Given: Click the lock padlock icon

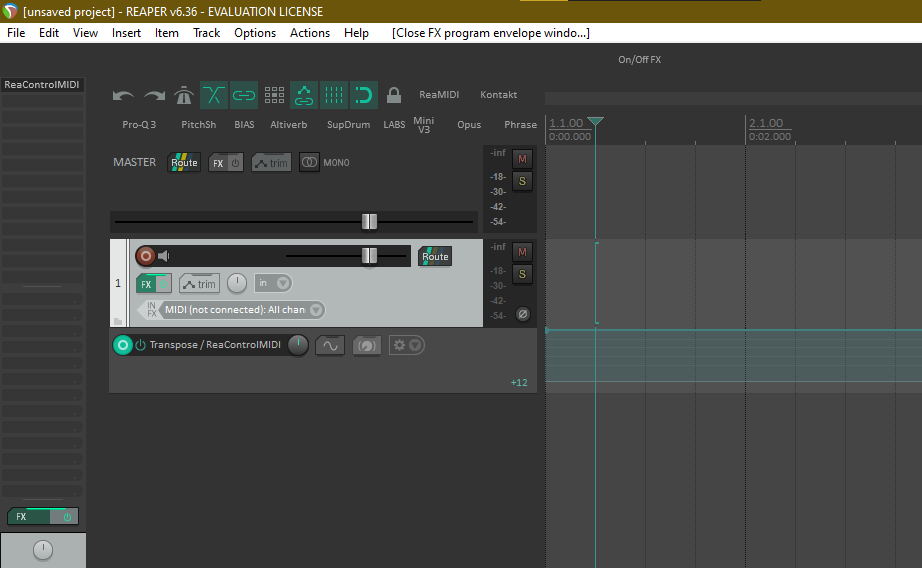Looking at the screenshot, I should [394, 95].
